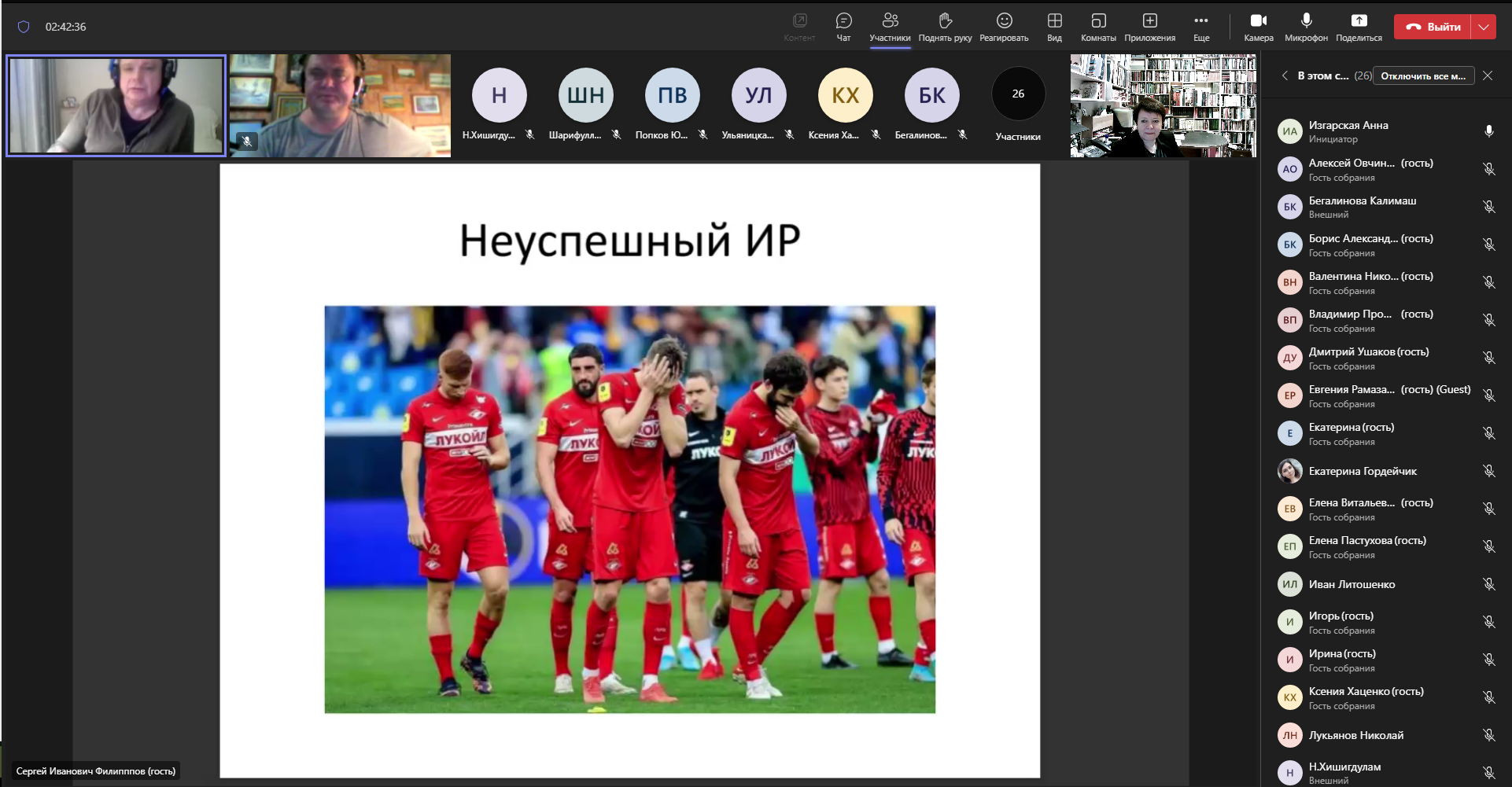Select Екатерина Гордейчик in the participant list
1512x787 pixels.
(x=1363, y=472)
